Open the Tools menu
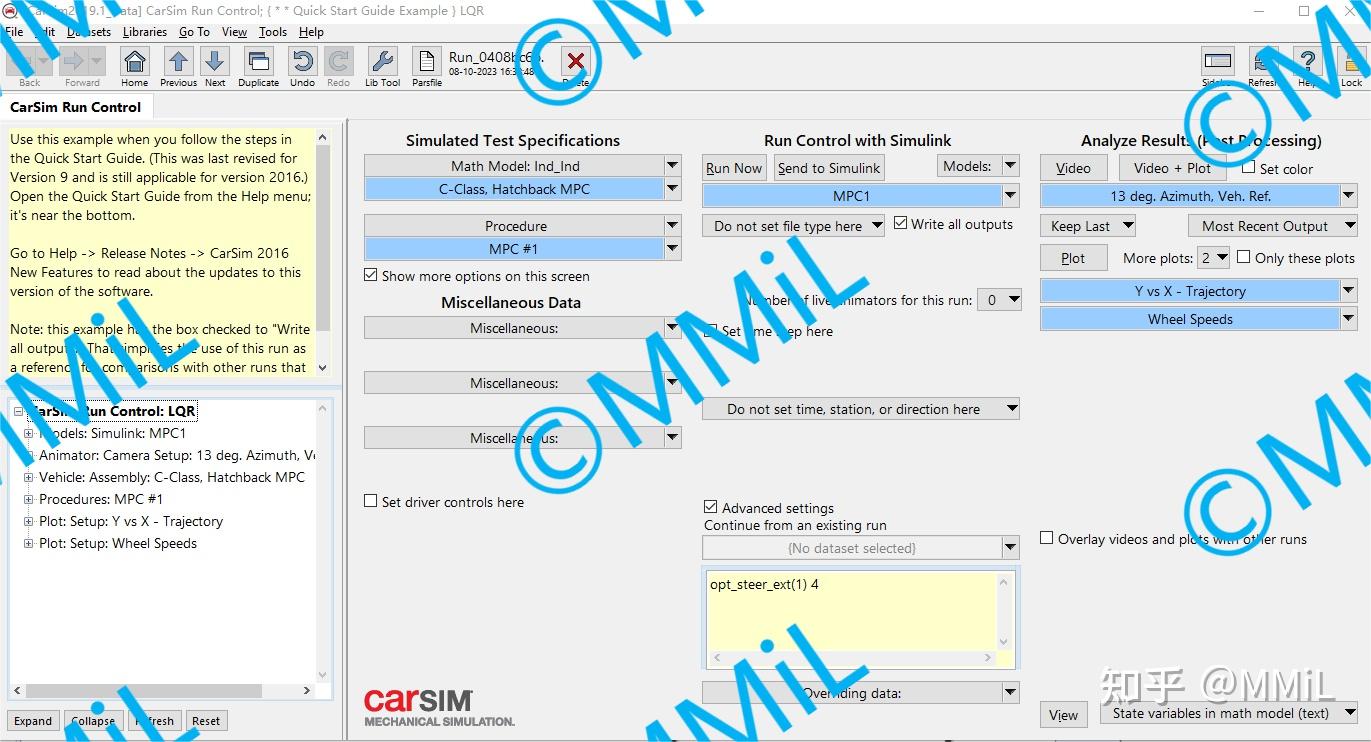This screenshot has width=1371, height=742. 272,31
